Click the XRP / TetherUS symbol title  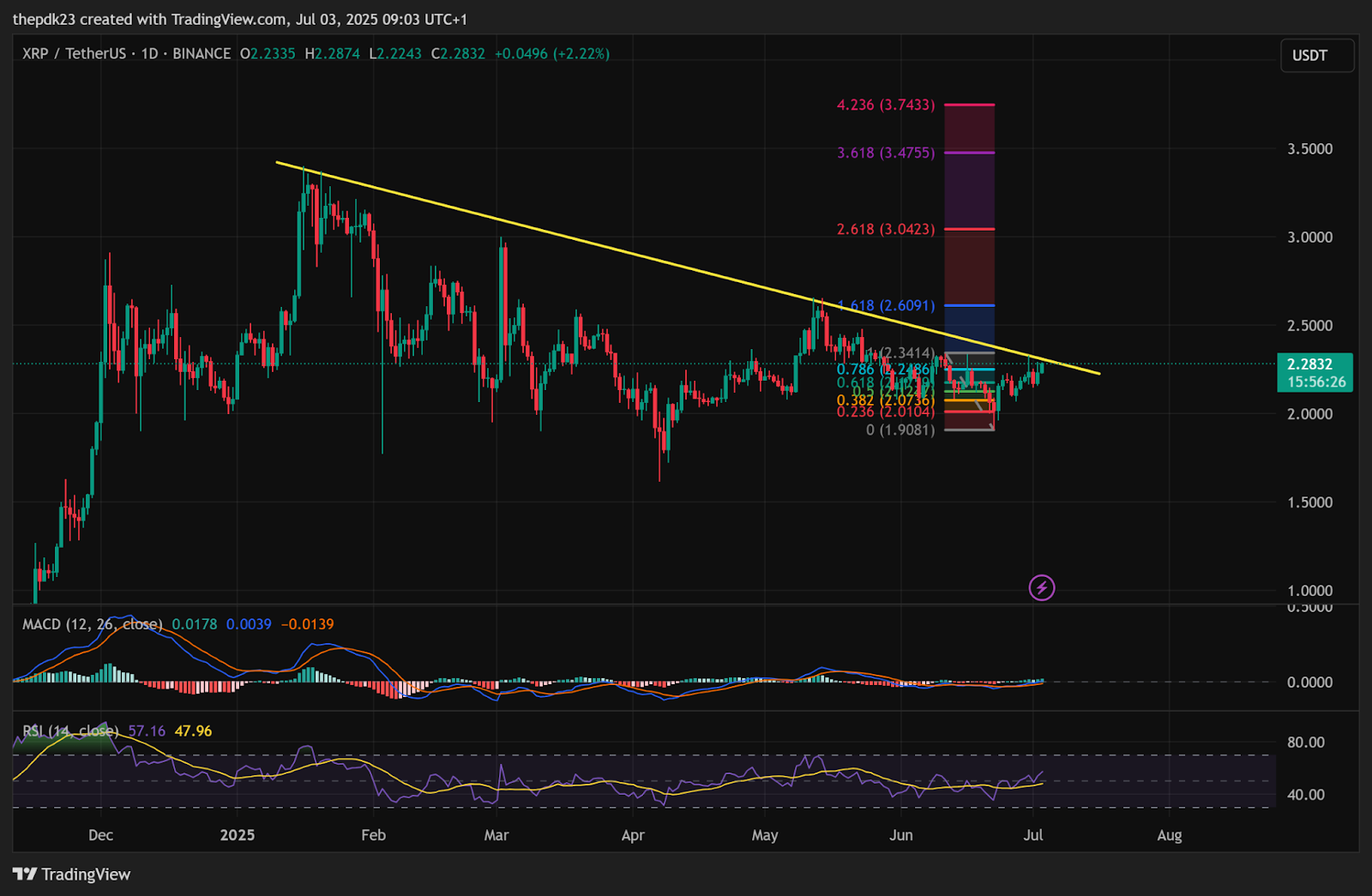(x=74, y=53)
